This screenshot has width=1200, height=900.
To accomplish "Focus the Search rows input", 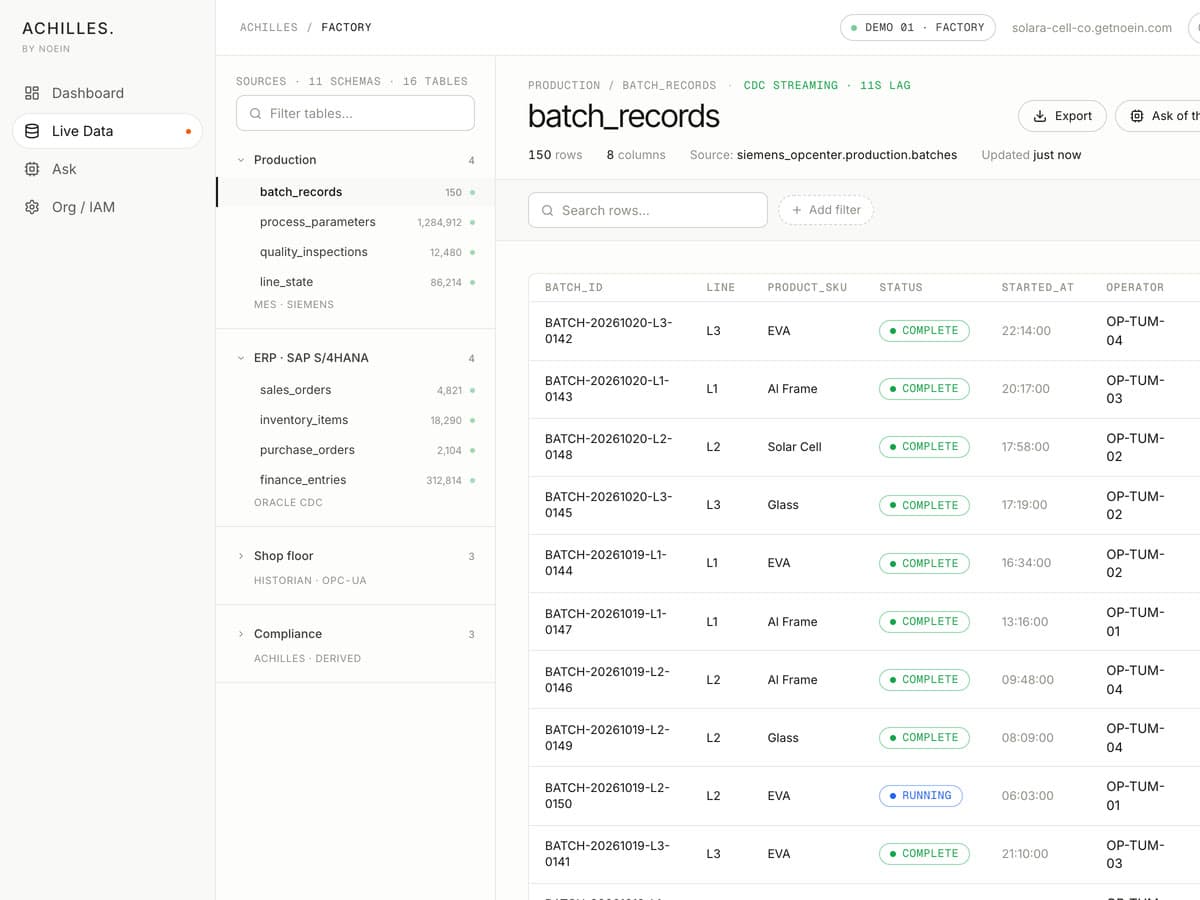I will (647, 210).
